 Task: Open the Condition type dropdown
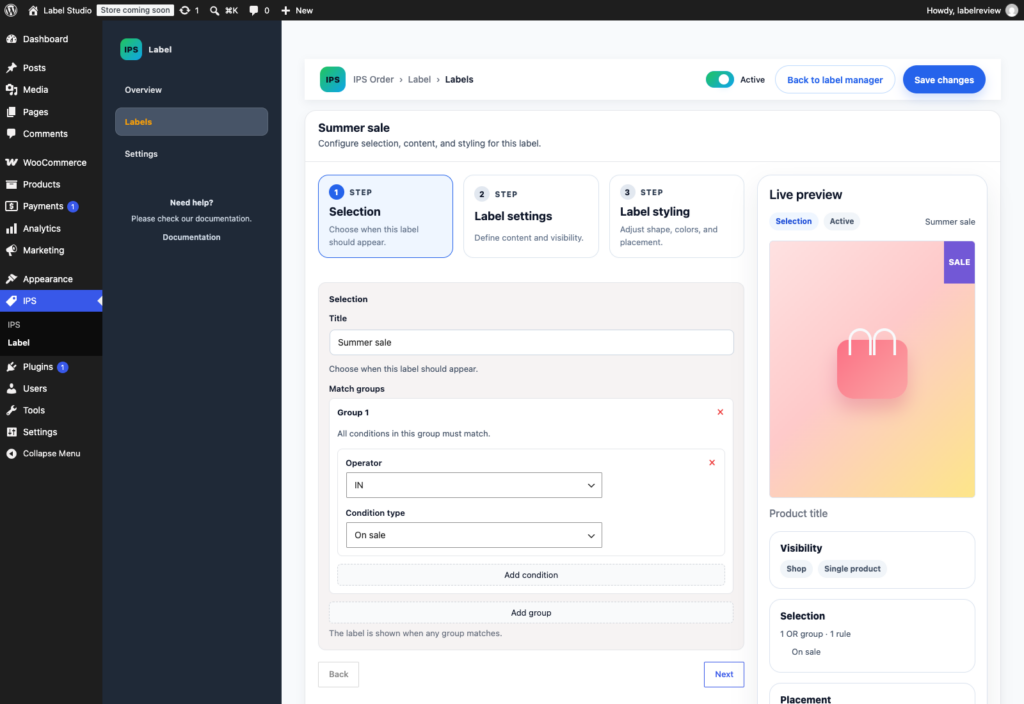(x=473, y=535)
